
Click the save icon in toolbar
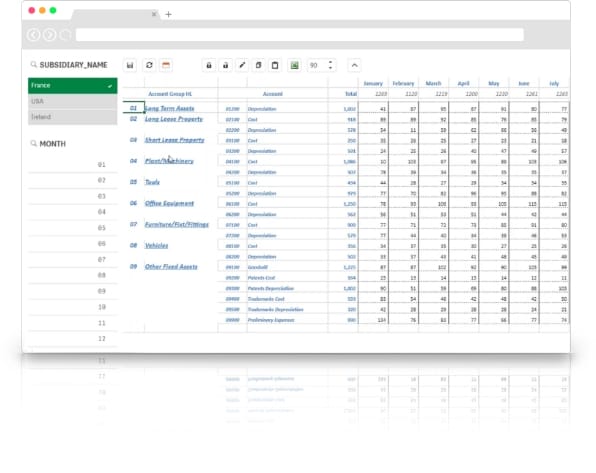click(130, 65)
